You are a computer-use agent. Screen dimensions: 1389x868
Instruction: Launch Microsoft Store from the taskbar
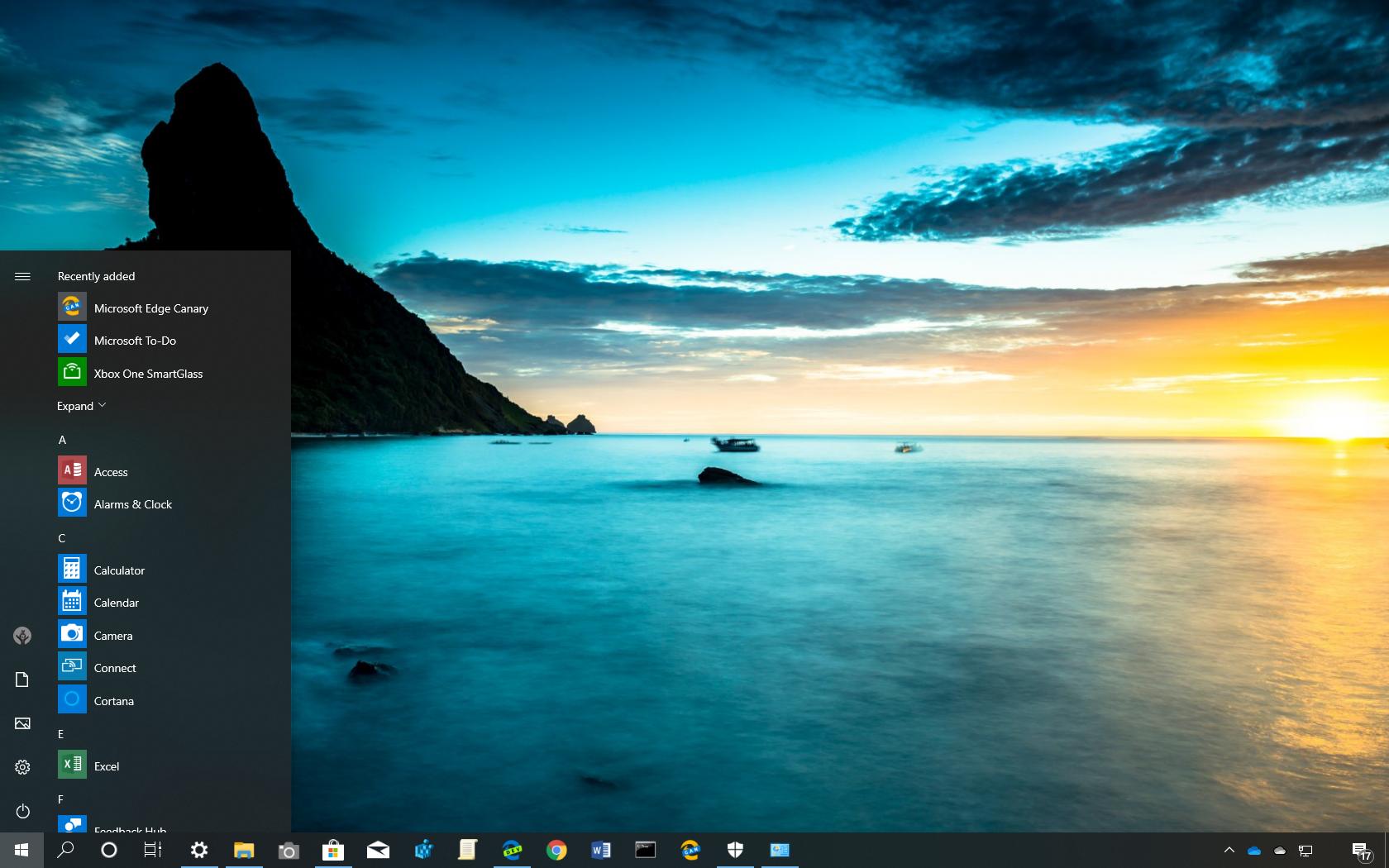pos(332,850)
